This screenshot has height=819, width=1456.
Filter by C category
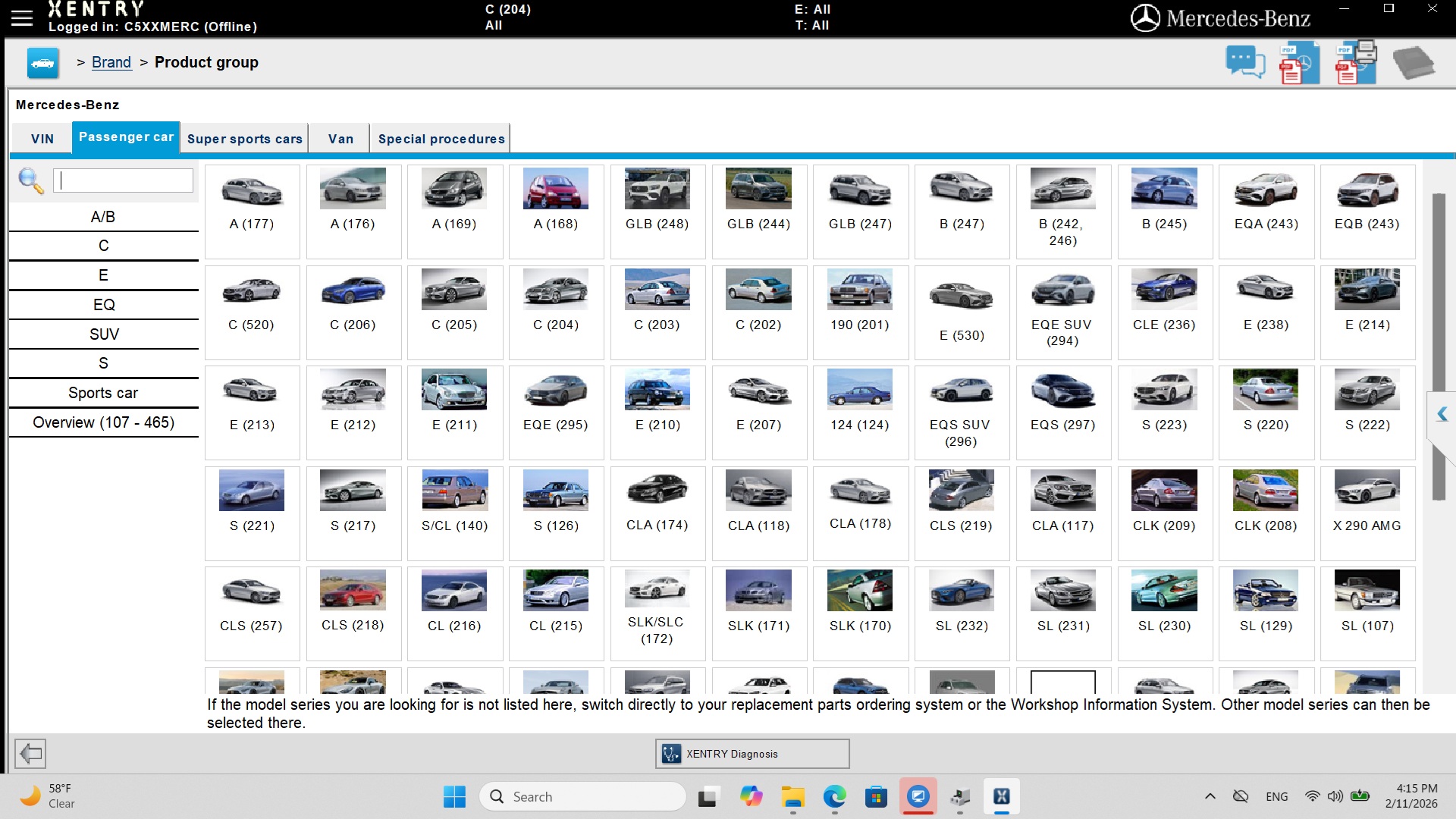tap(103, 246)
